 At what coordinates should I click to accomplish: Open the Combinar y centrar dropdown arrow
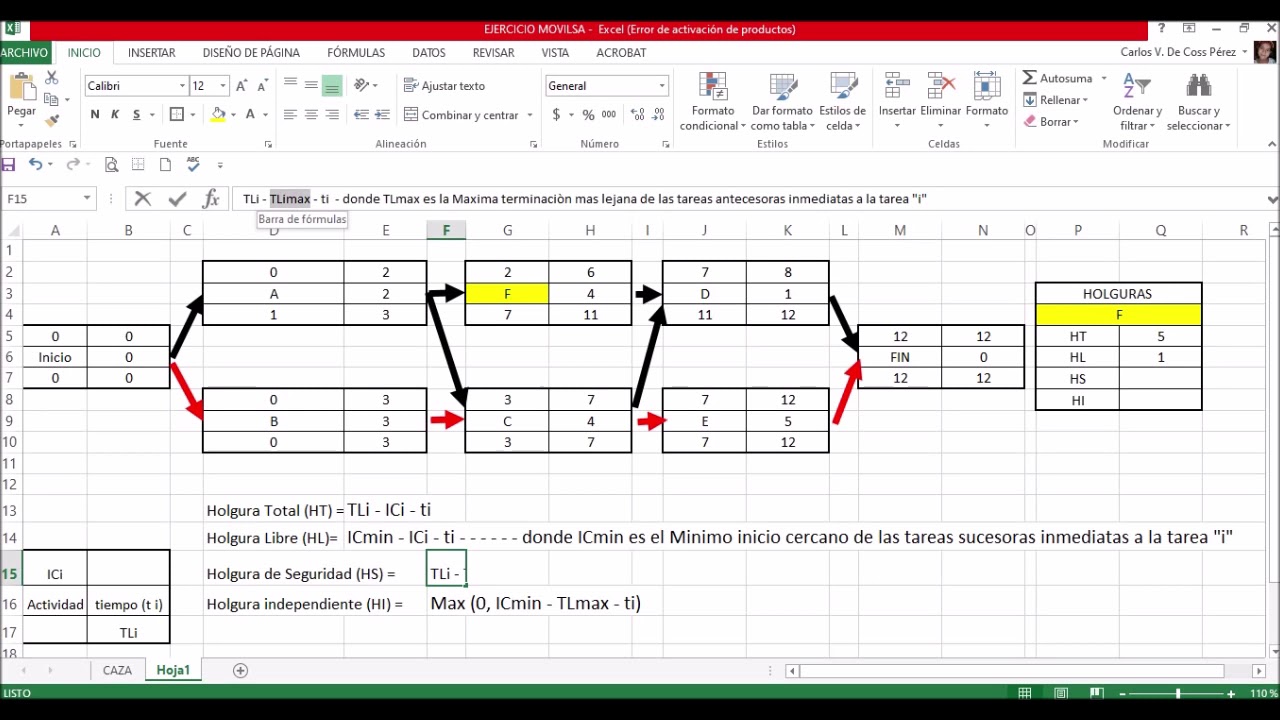[530, 115]
